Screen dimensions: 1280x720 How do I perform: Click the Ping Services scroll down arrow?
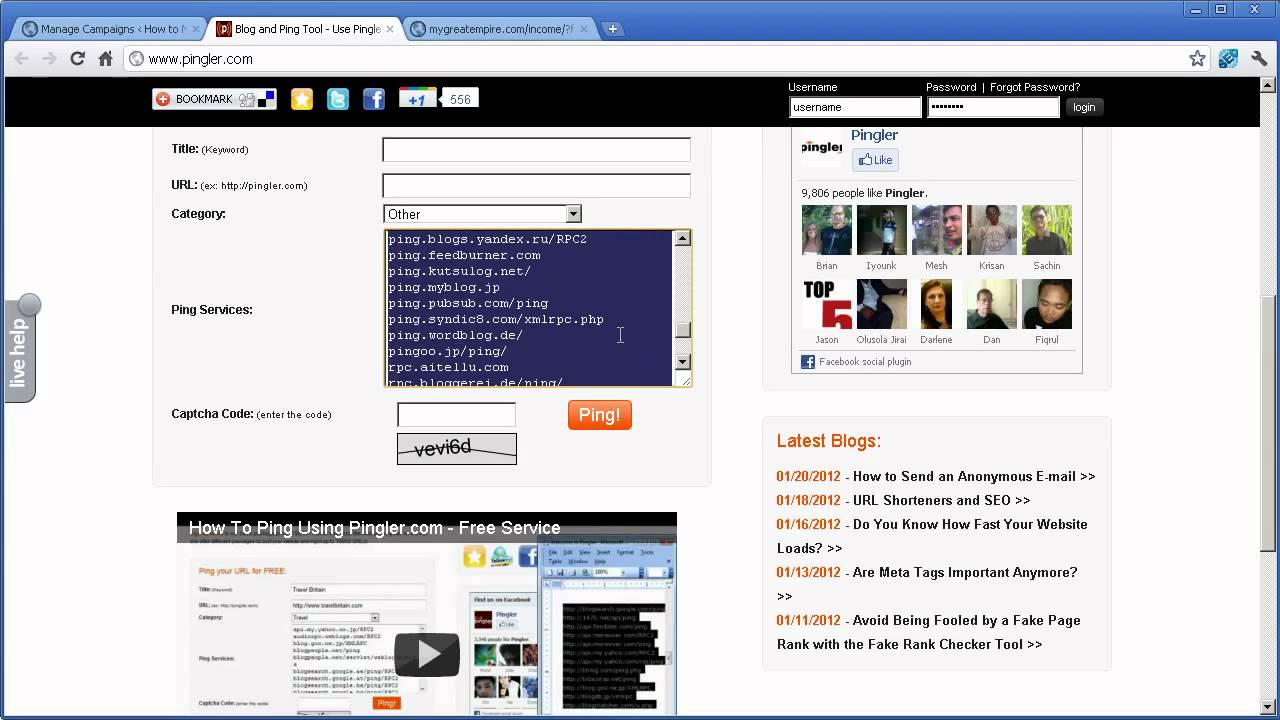click(x=682, y=362)
